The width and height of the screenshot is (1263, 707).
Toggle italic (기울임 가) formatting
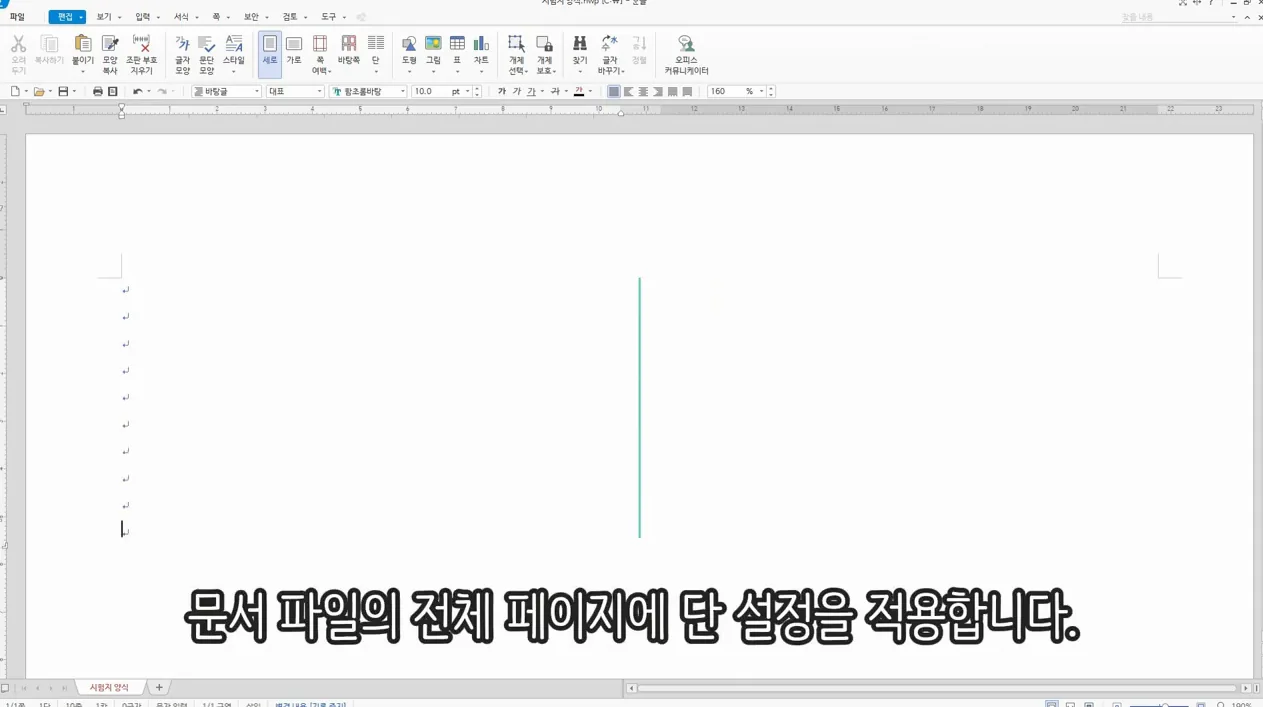click(x=517, y=91)
